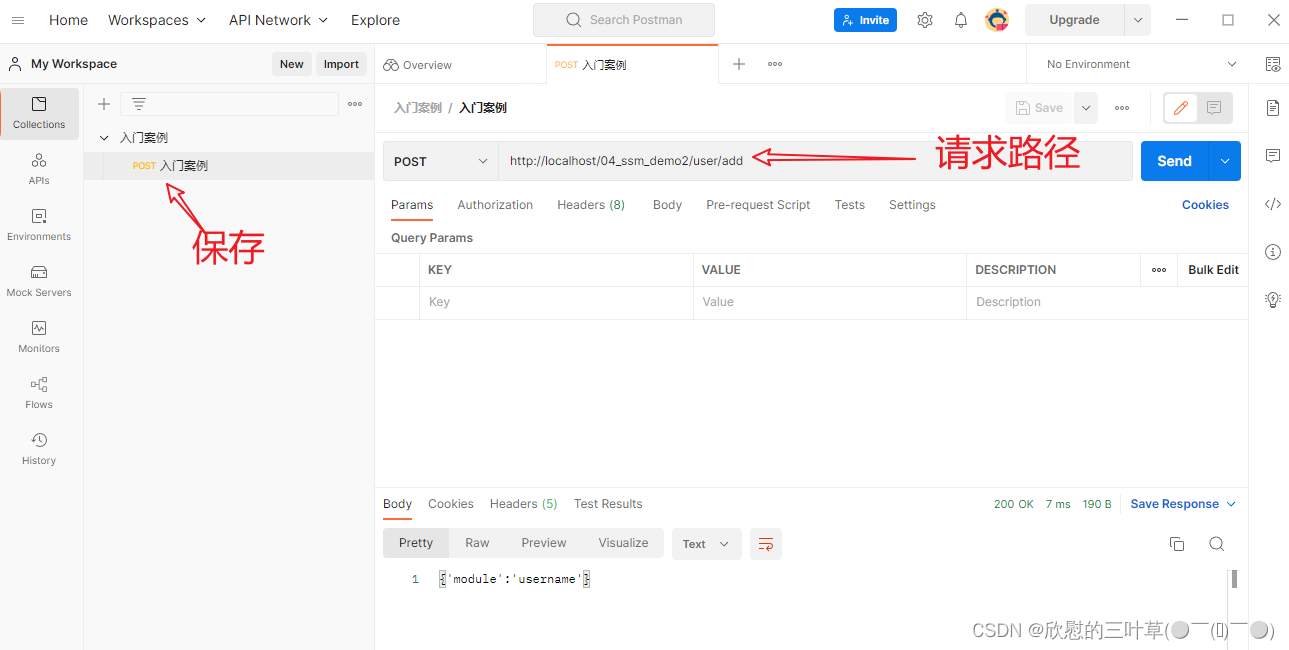Click the request URL field
The image size is (1289, 650).
[815, 161]
